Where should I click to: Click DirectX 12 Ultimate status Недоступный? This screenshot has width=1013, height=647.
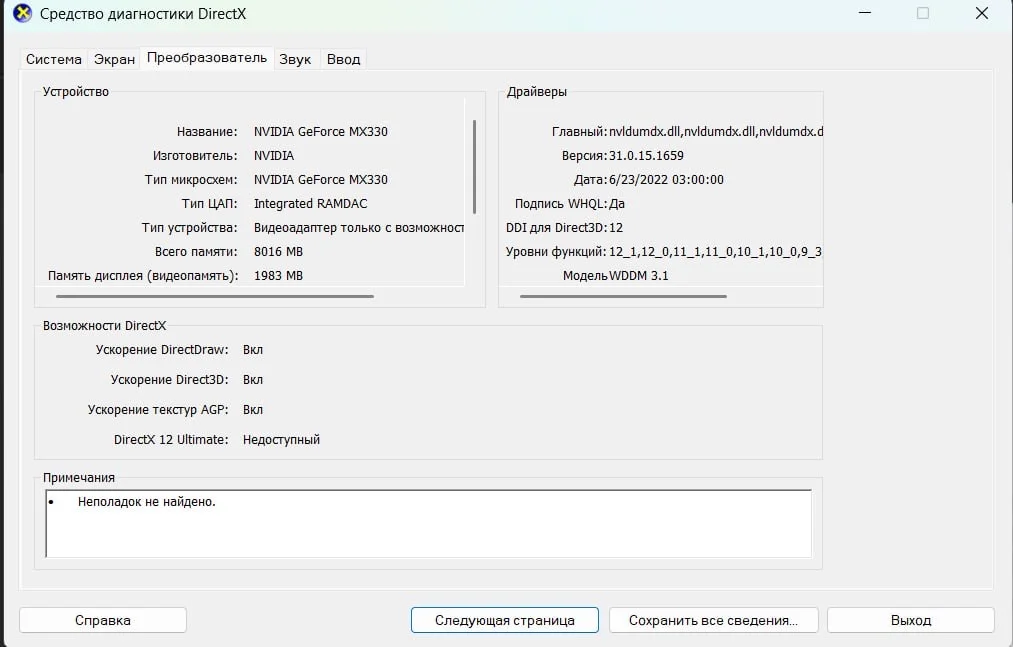pyautogui.click(x=281, y=440)
